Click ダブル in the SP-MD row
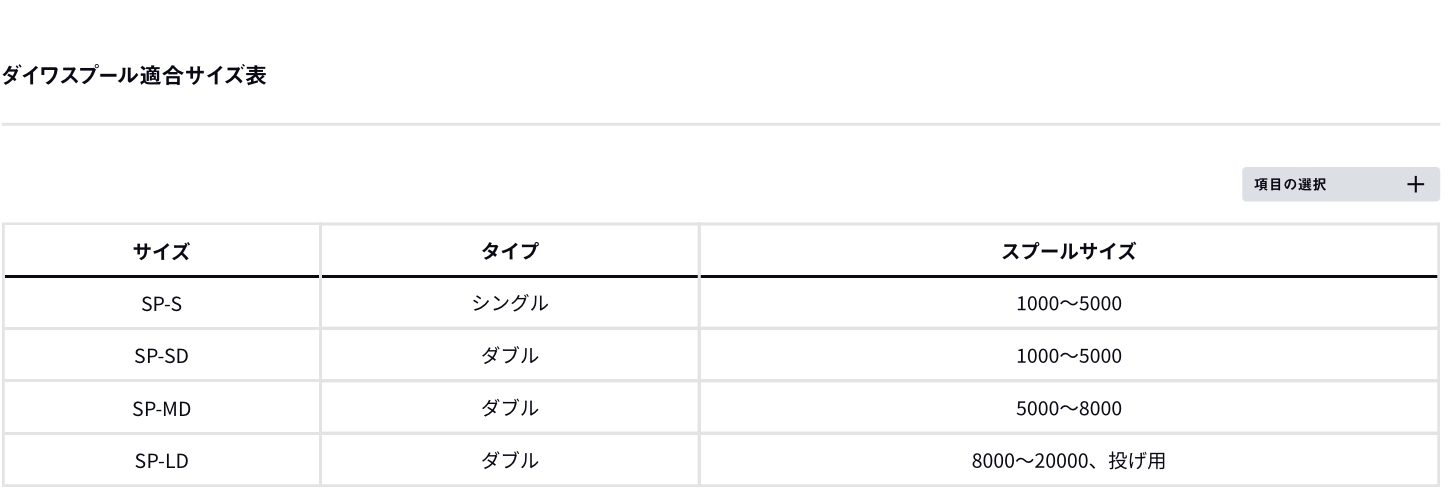The height and width of the screenshot is (504, 1448). point(509,408)
